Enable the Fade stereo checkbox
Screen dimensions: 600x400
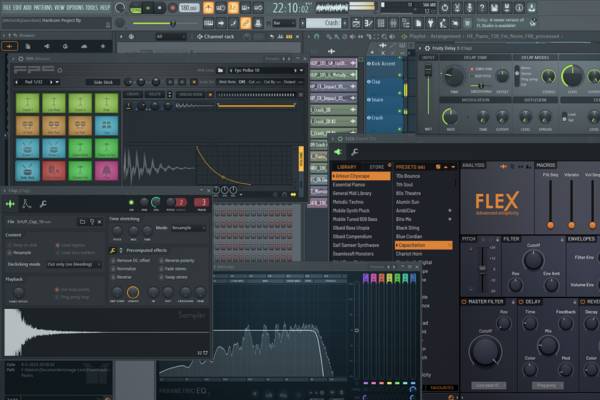click(x=161, y=269)
